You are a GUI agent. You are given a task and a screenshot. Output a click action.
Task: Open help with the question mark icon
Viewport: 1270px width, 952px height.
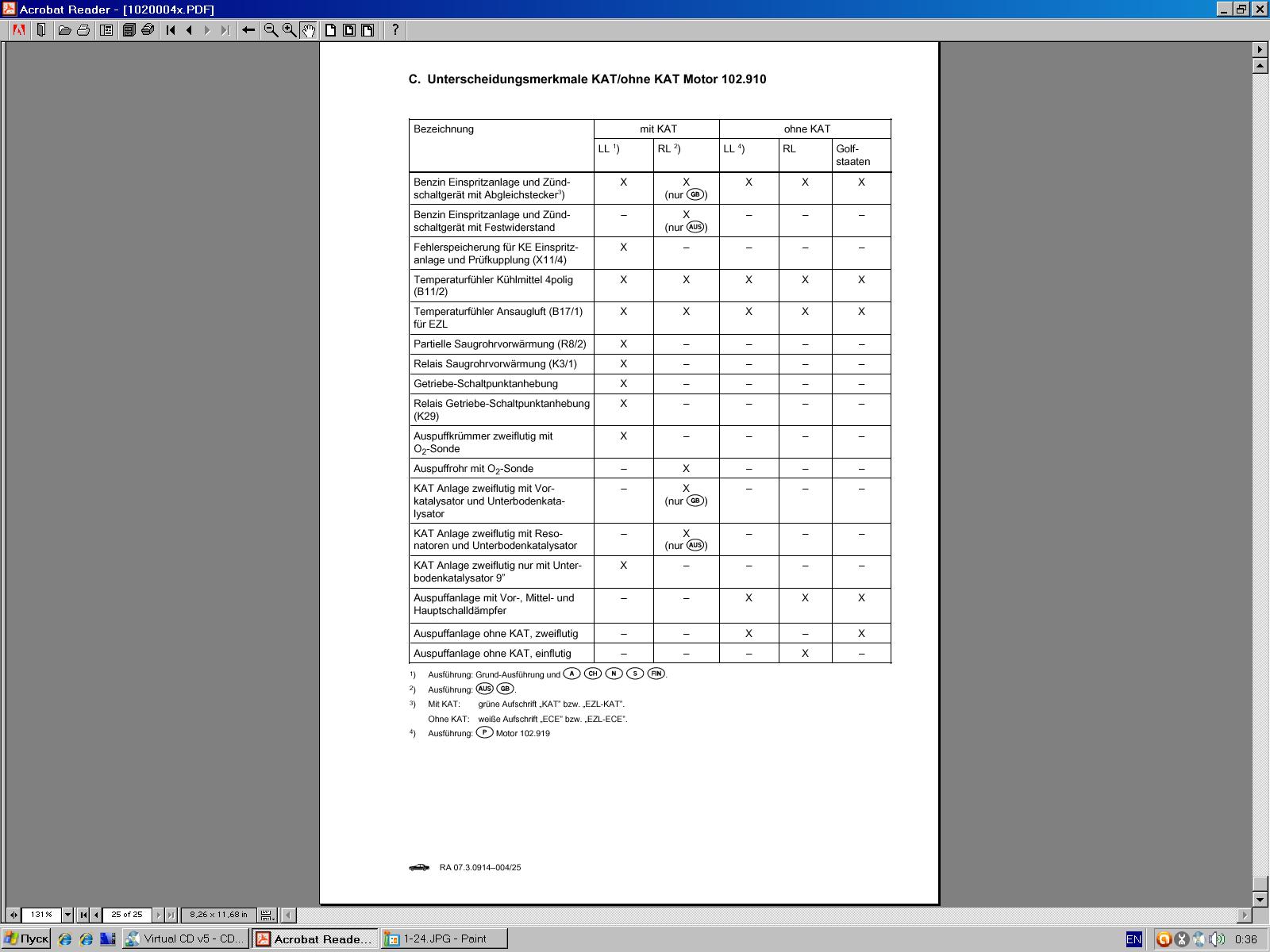(394, 30)
